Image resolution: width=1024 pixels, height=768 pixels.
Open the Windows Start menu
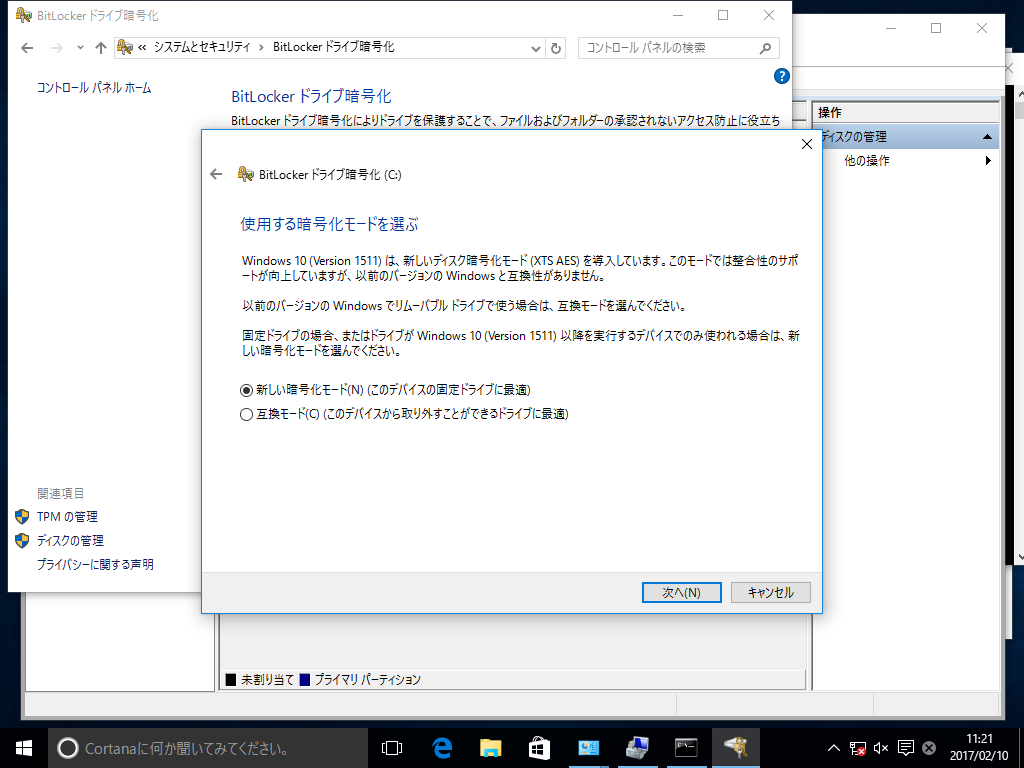click(24, 748)
